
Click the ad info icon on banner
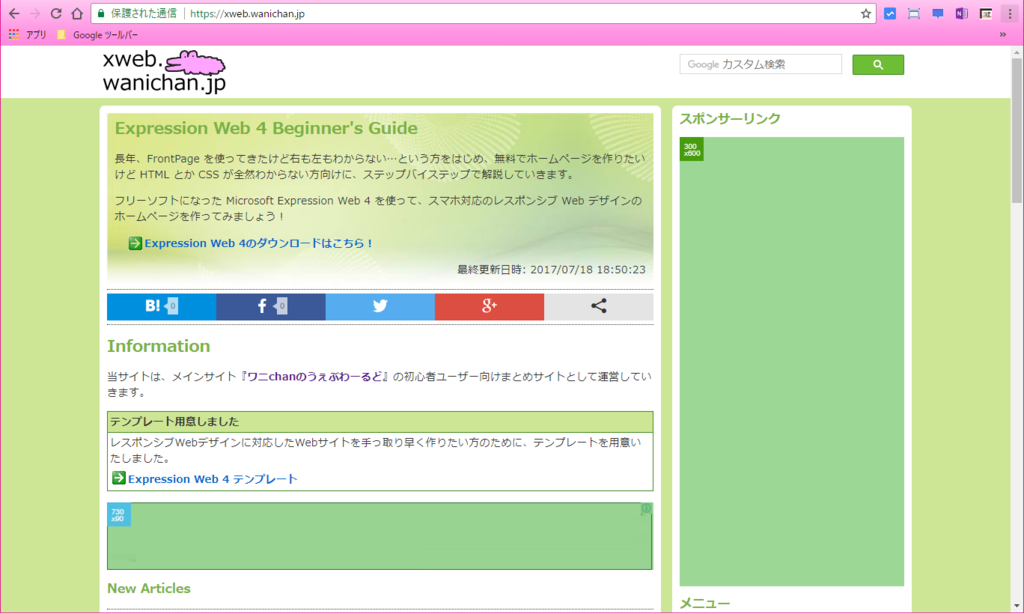646,508
